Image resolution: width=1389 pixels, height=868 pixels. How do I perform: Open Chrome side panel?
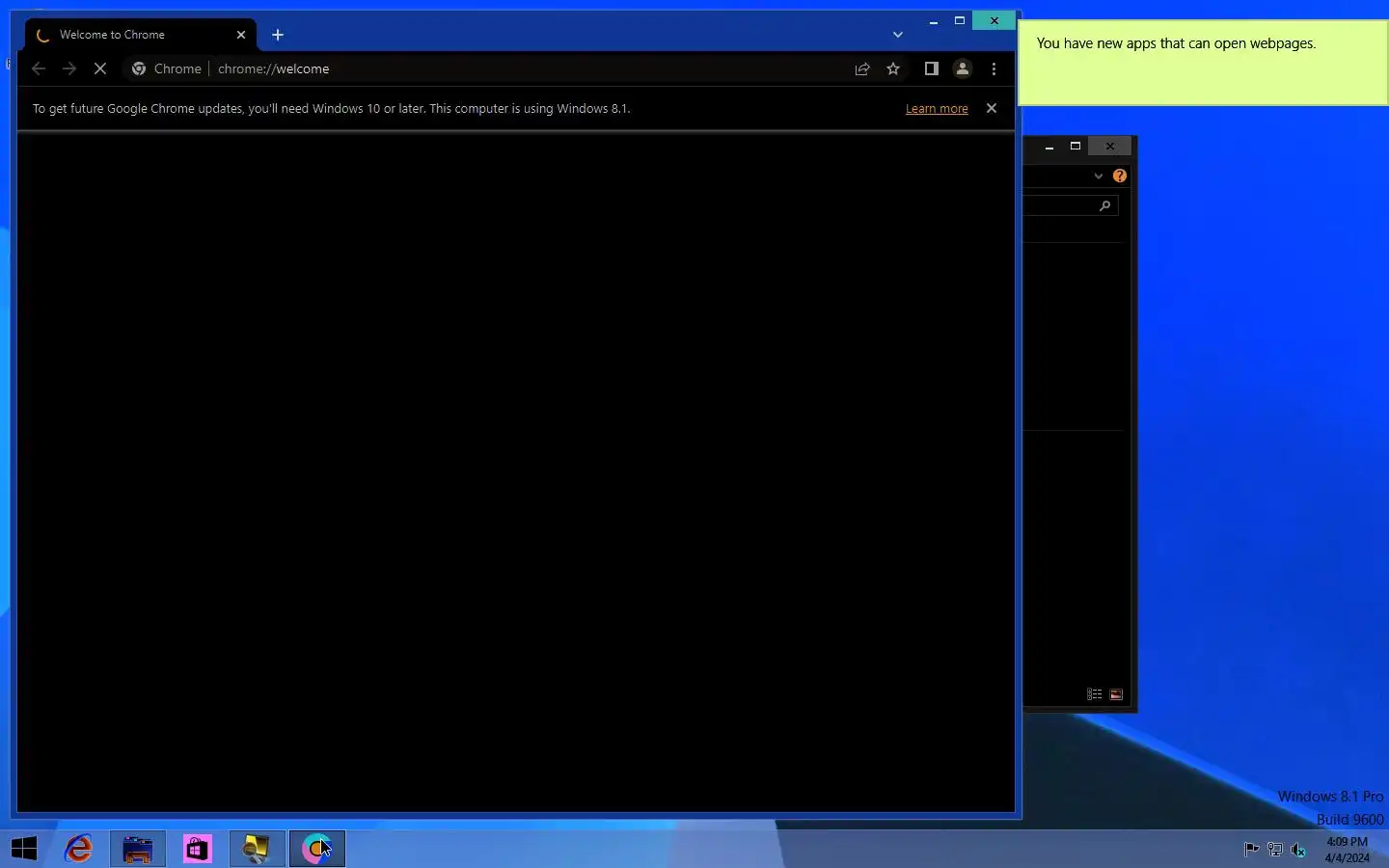coord(931,68)
